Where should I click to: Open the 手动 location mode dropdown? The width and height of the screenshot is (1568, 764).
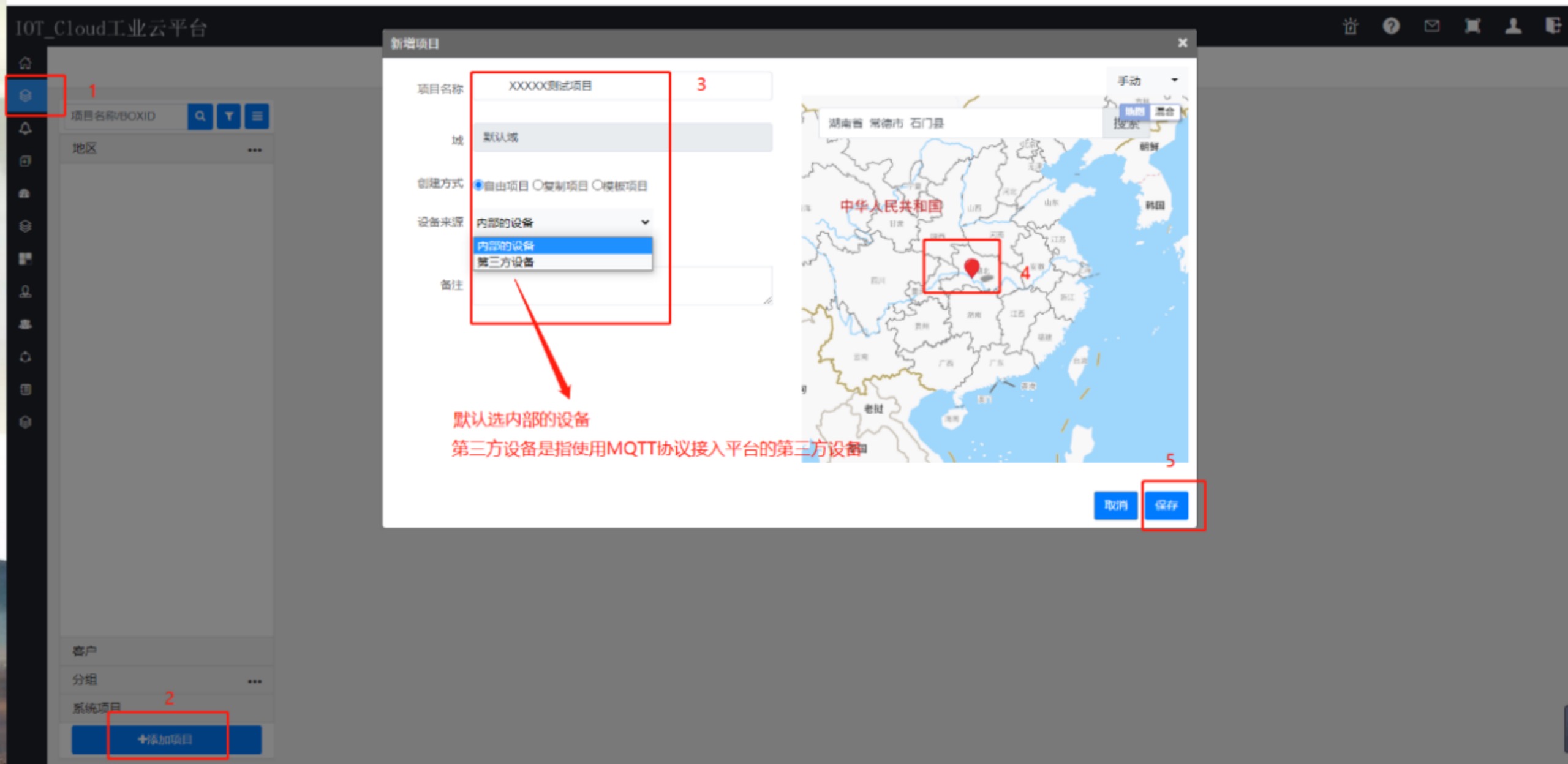point(1147,80)
